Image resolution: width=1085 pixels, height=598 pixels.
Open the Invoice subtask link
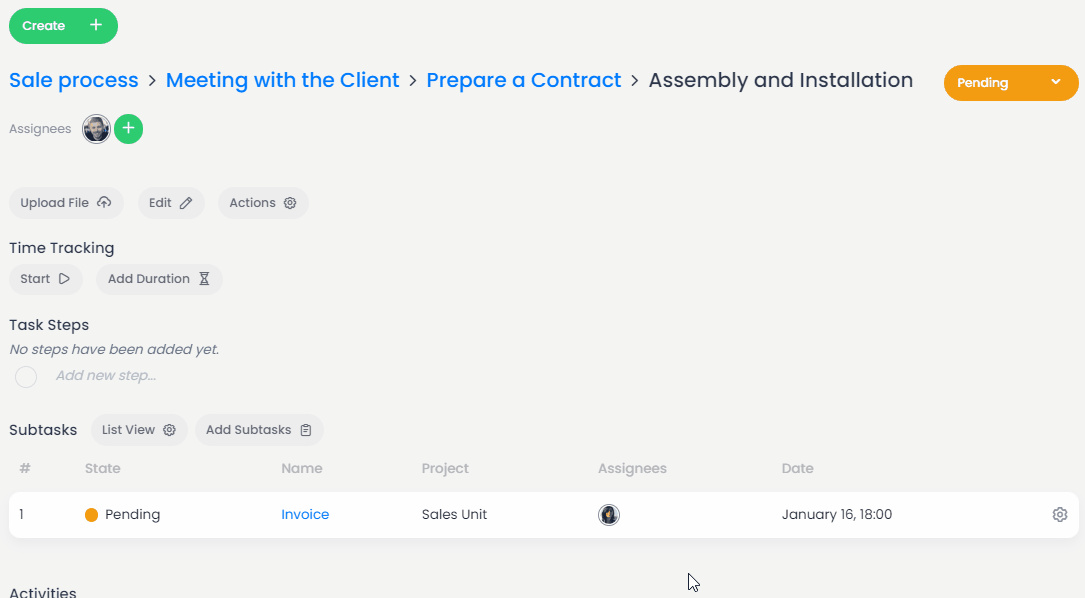coord(305,515)
